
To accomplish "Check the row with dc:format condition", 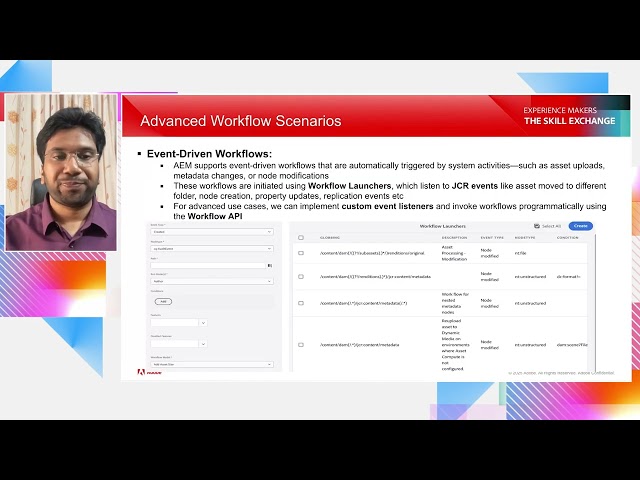I will click(301, 277).
